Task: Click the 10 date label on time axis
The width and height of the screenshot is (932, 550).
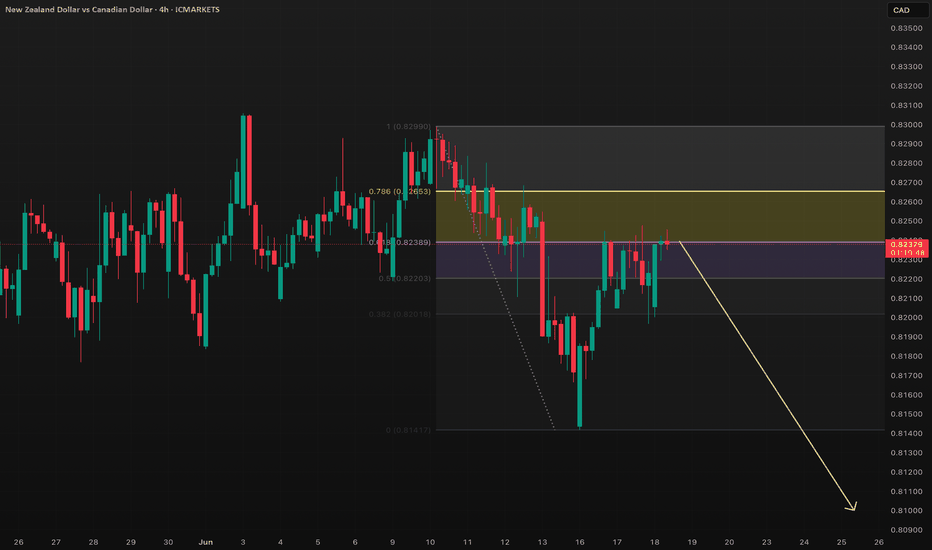Action: (x=430, y=542)
